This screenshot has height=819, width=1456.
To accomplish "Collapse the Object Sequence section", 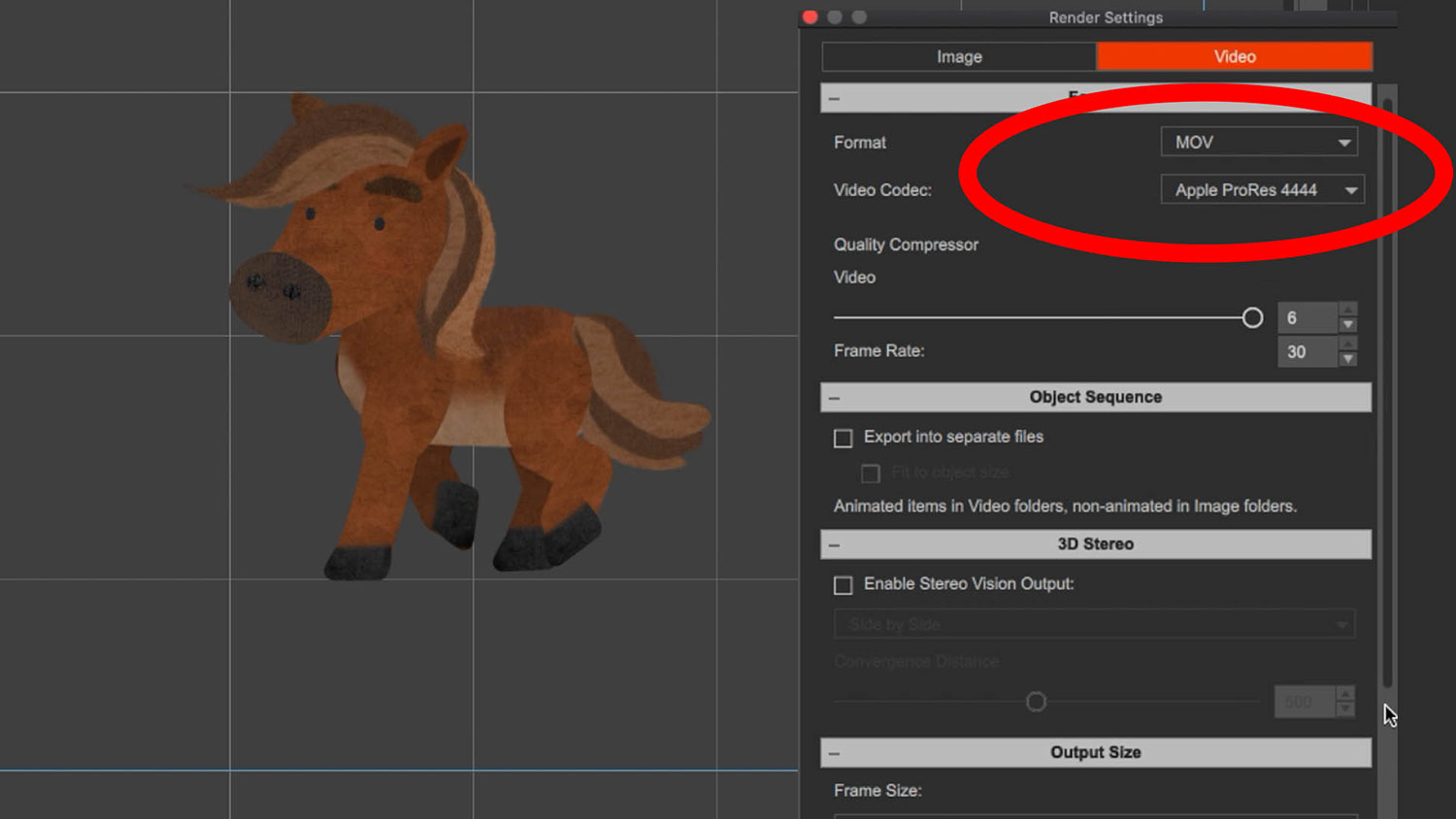I will coord(834,398).
